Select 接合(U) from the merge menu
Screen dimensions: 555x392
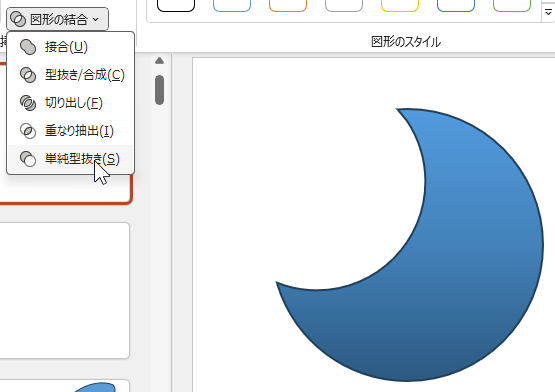71,47
